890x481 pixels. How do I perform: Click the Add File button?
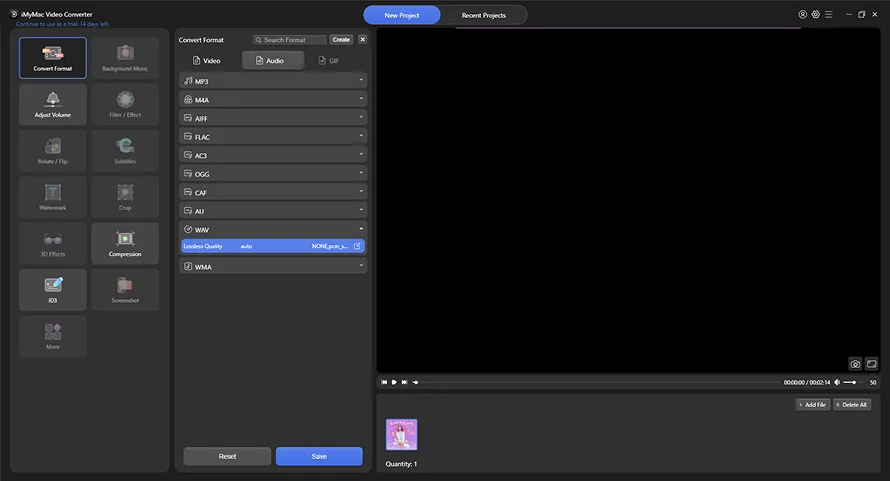coord(813,404)
